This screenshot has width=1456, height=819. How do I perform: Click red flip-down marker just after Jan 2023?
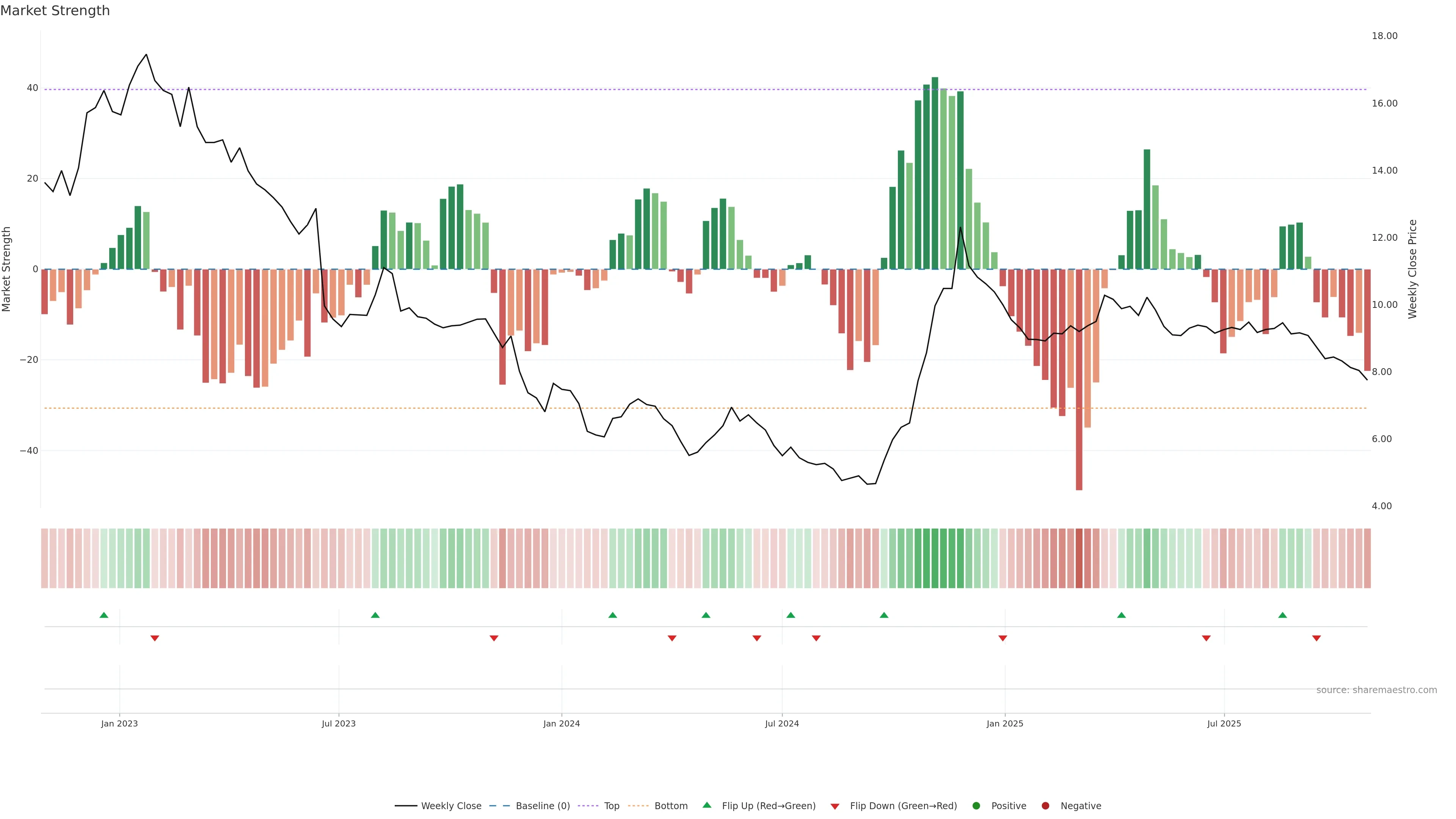click(155, 638)
